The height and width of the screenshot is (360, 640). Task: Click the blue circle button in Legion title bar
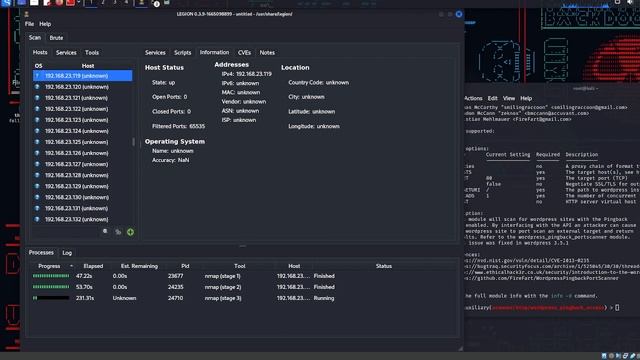(459, 14)
